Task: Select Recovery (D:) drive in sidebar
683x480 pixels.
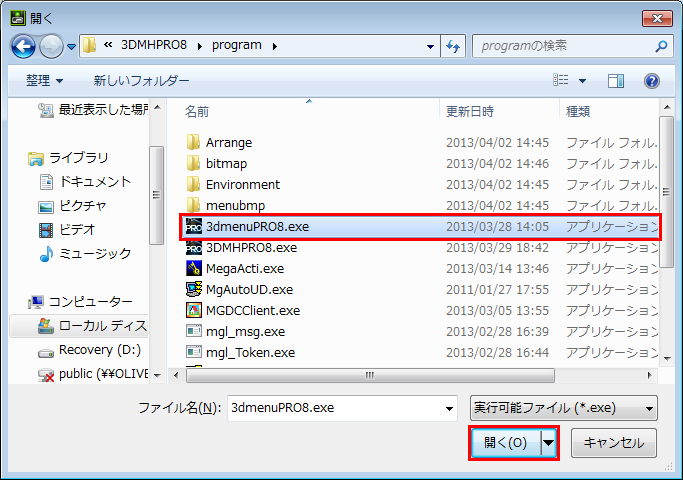Action: pos(99,350)
